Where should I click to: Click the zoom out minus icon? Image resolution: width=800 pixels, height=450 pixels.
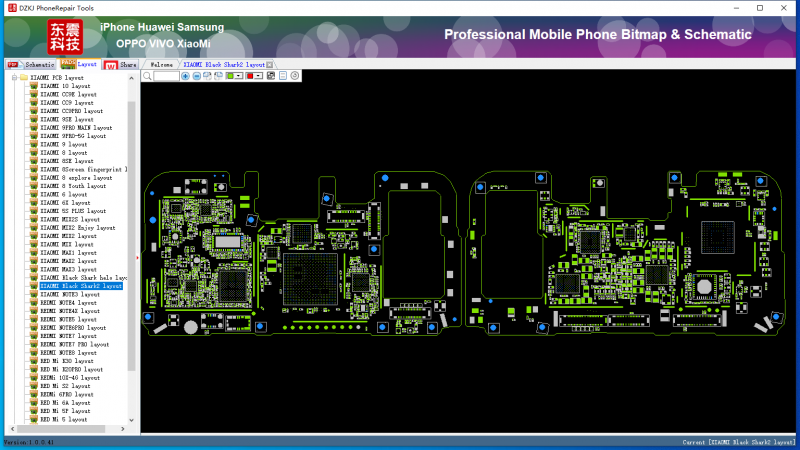[196, 76]
